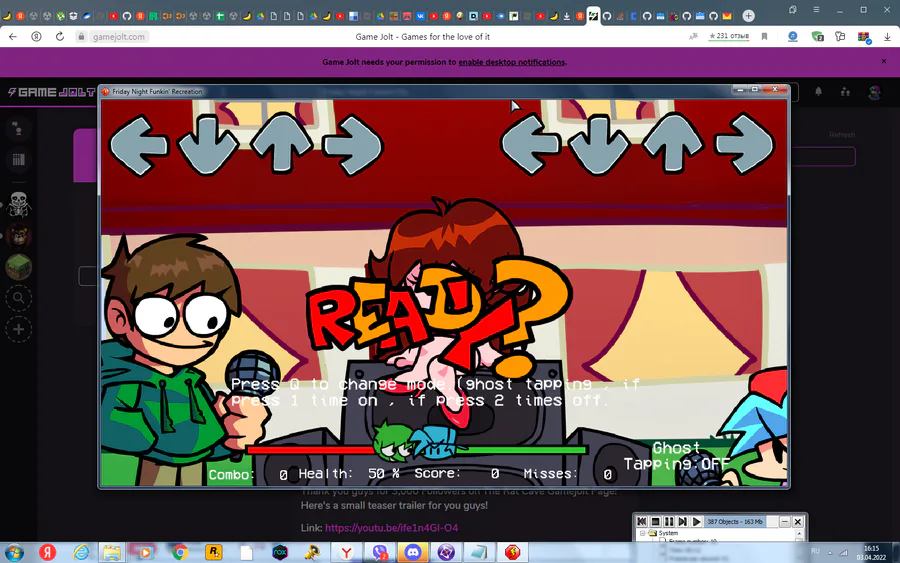Screen dimensions: 900x563
Task: Click the gamejolt.com address field
Action: [x=119, y=36]
